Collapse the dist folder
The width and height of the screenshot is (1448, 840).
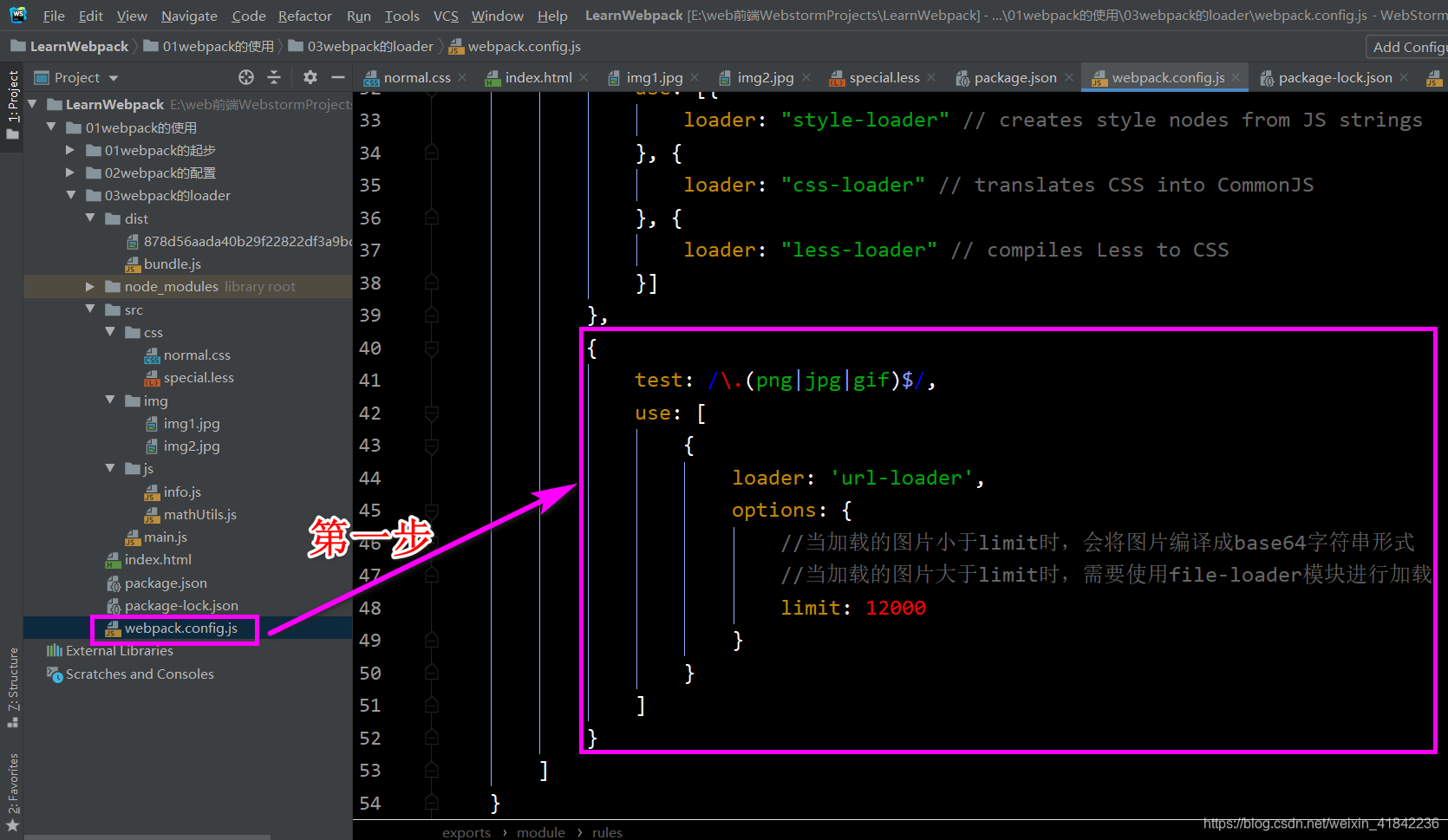tap(90, 218)
